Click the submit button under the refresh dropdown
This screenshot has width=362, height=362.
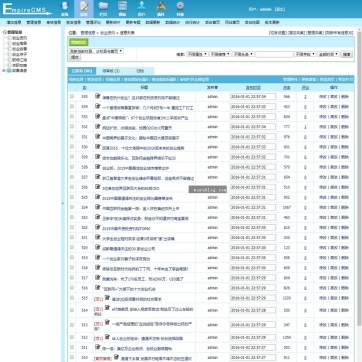coord(75,57)
